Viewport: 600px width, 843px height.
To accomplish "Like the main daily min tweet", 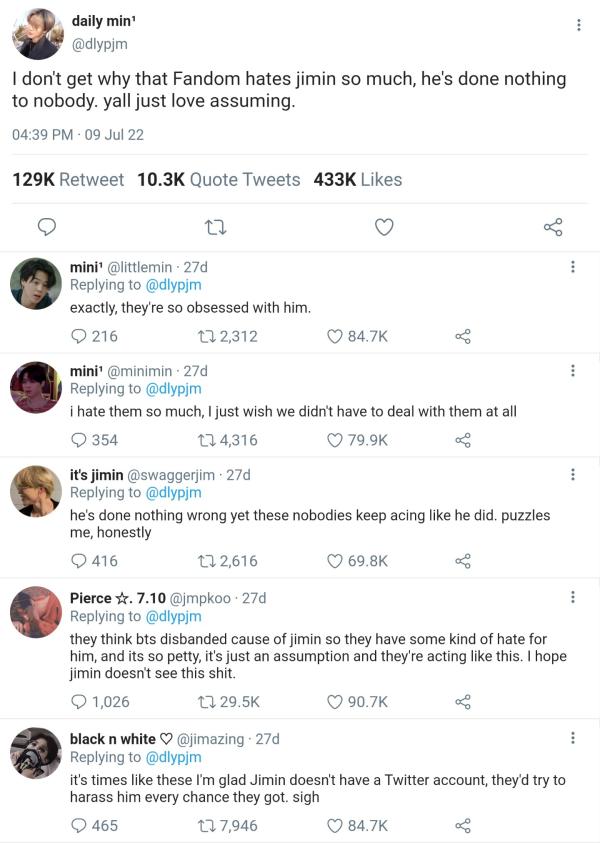I will [384, 227].
